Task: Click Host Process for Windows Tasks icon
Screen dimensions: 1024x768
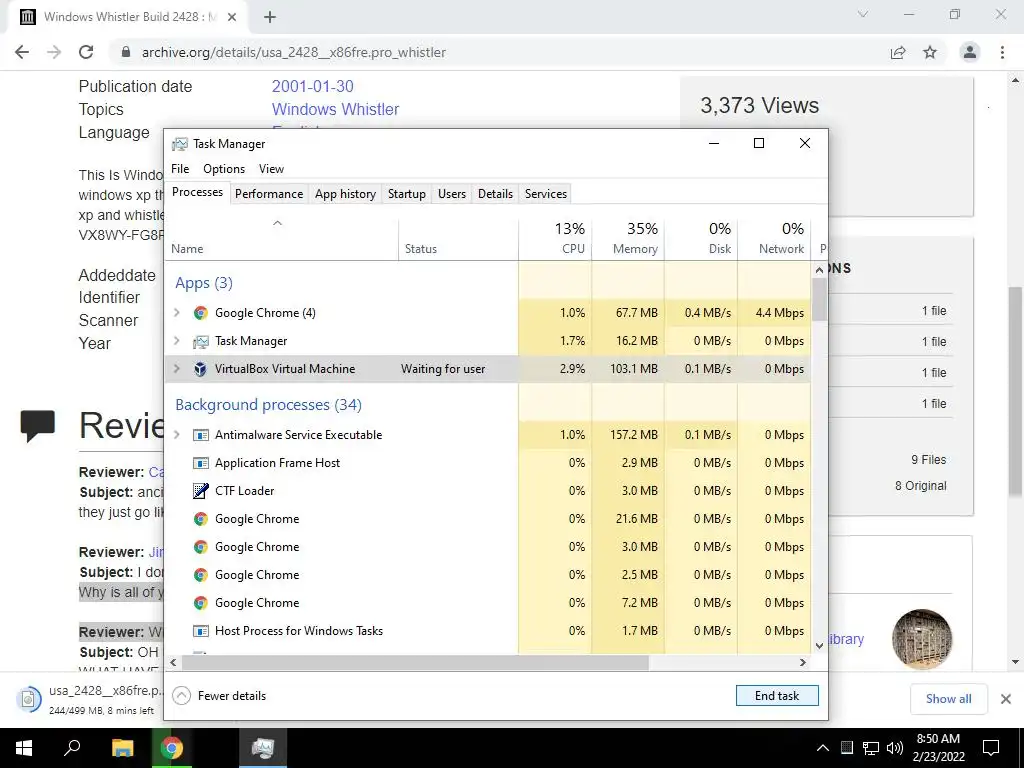Action: coord(201,631)
